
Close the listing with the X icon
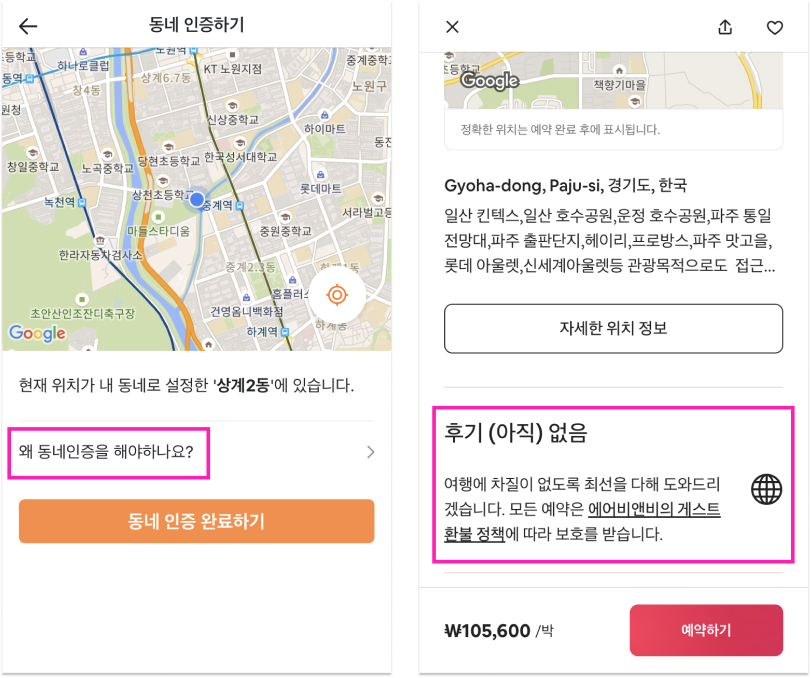pos(452,27)
